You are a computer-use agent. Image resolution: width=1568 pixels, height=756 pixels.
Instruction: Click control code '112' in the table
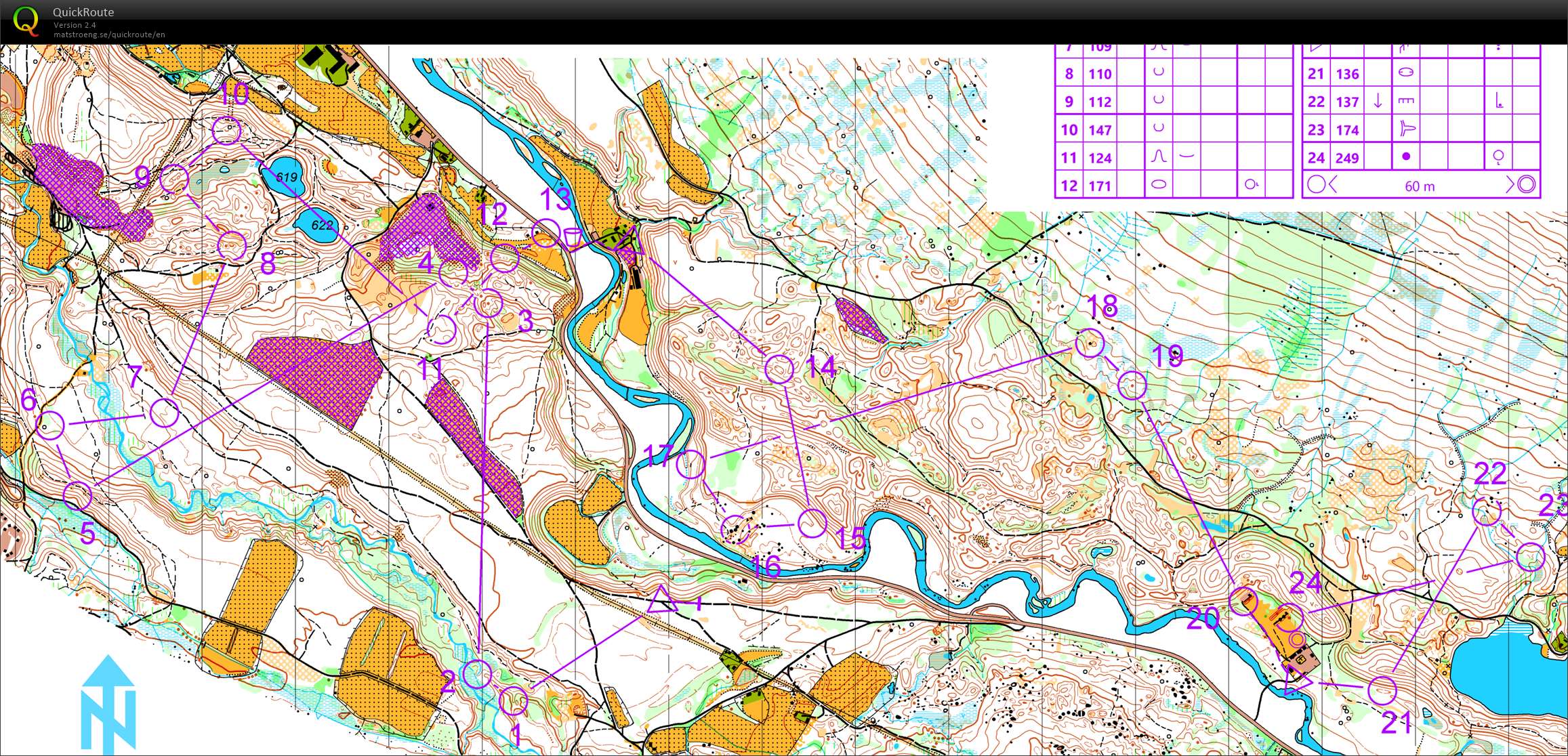pyautogui.click(x=1100, y=102)
